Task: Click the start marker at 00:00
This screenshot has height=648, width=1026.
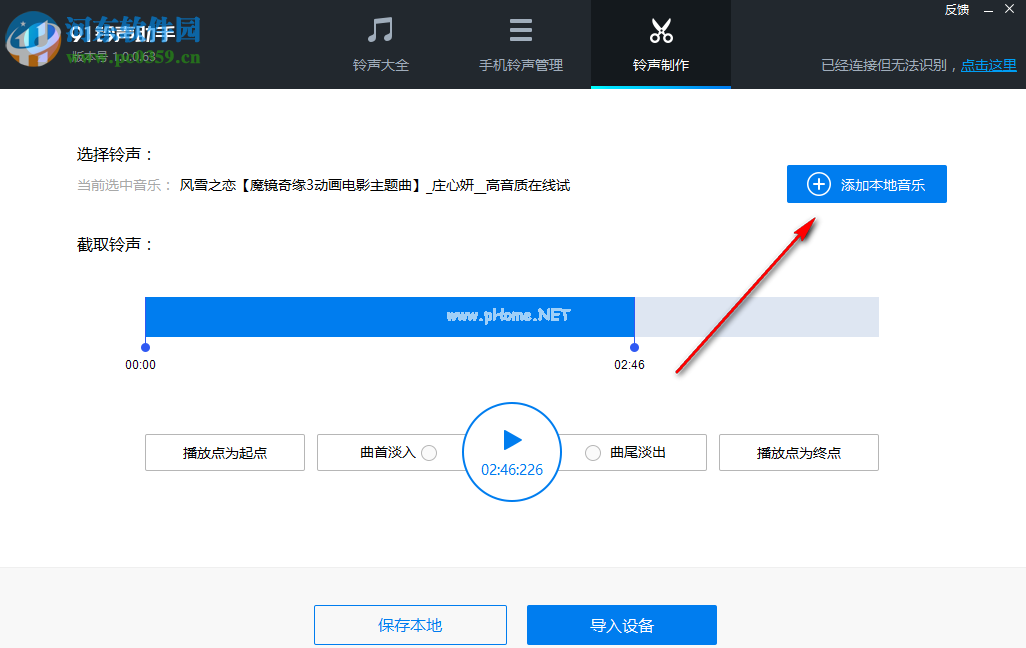Action: pos(147,346)
